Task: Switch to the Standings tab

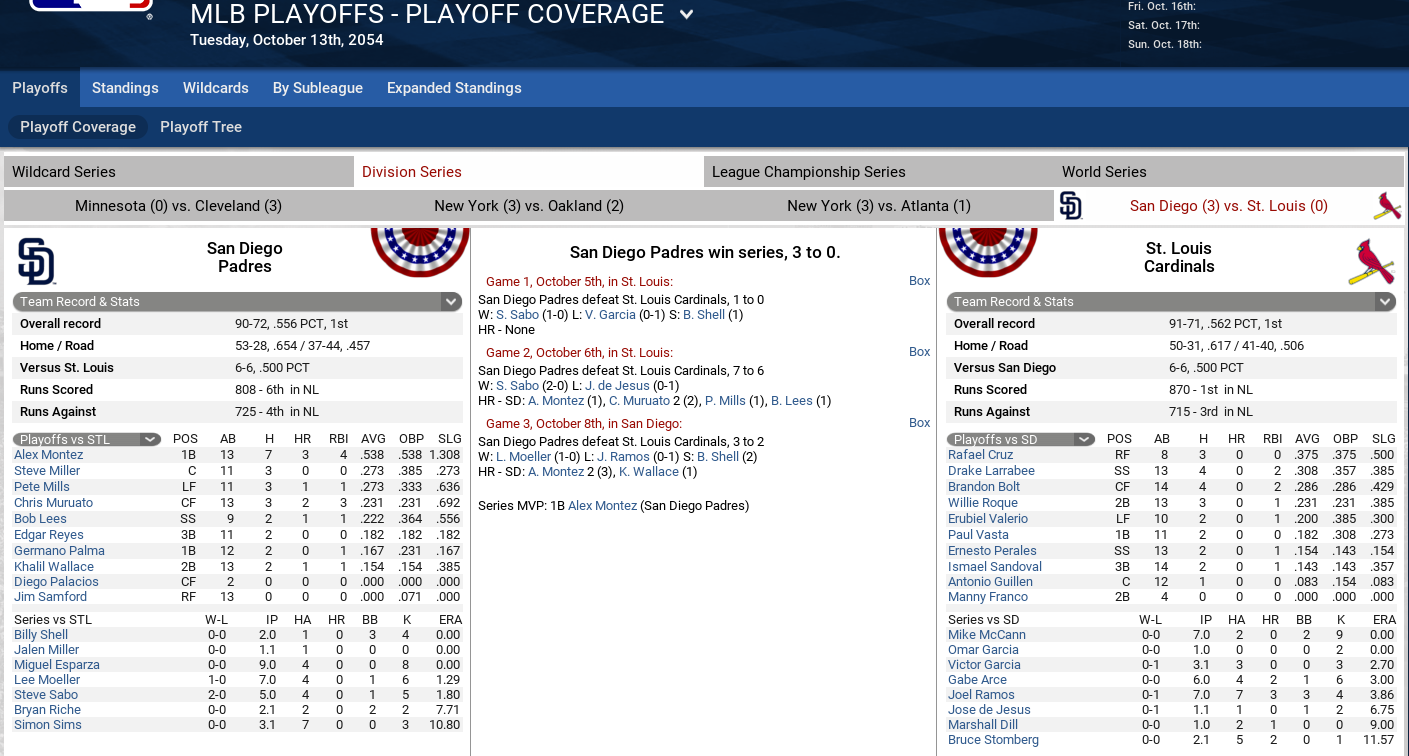Action: click(x=125, y=88)
